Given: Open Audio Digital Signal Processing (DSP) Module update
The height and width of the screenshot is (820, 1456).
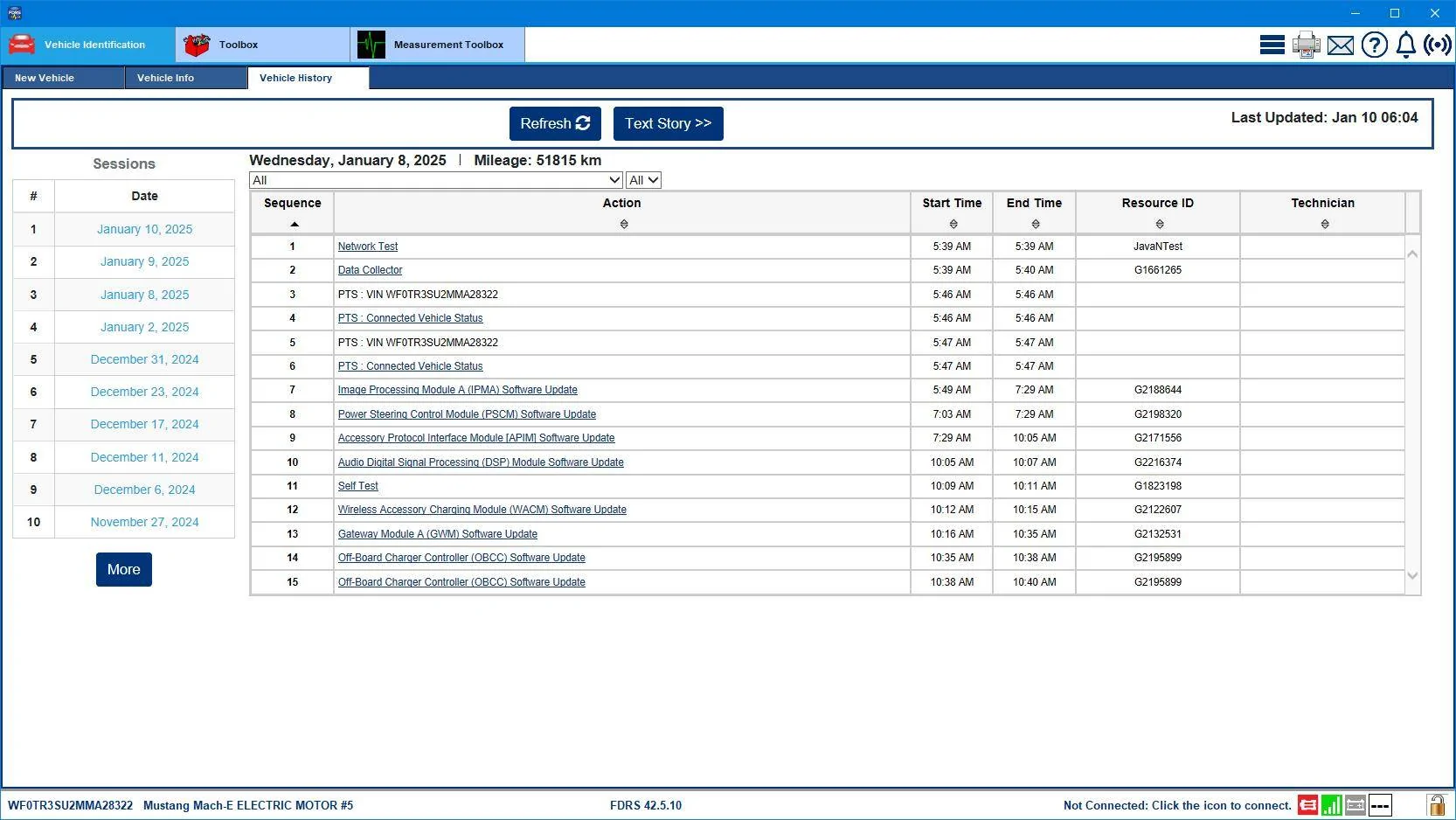Looking at the screenshot, I should click(x=481, y=462).
